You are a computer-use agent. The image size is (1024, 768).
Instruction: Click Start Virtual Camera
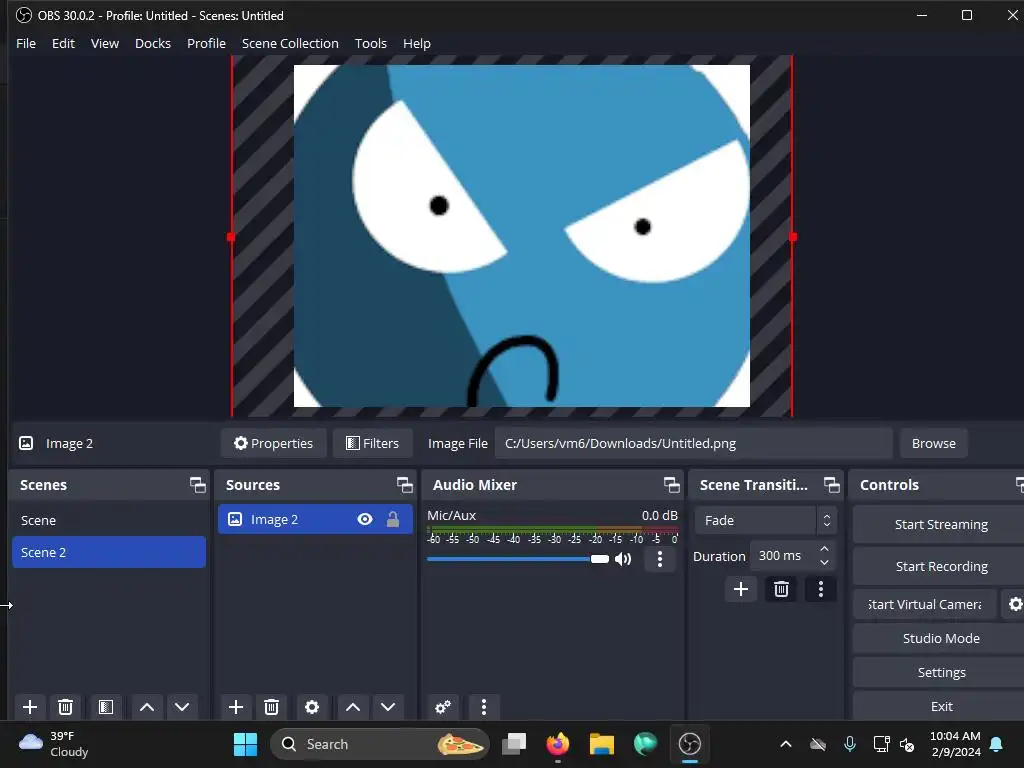925,604
